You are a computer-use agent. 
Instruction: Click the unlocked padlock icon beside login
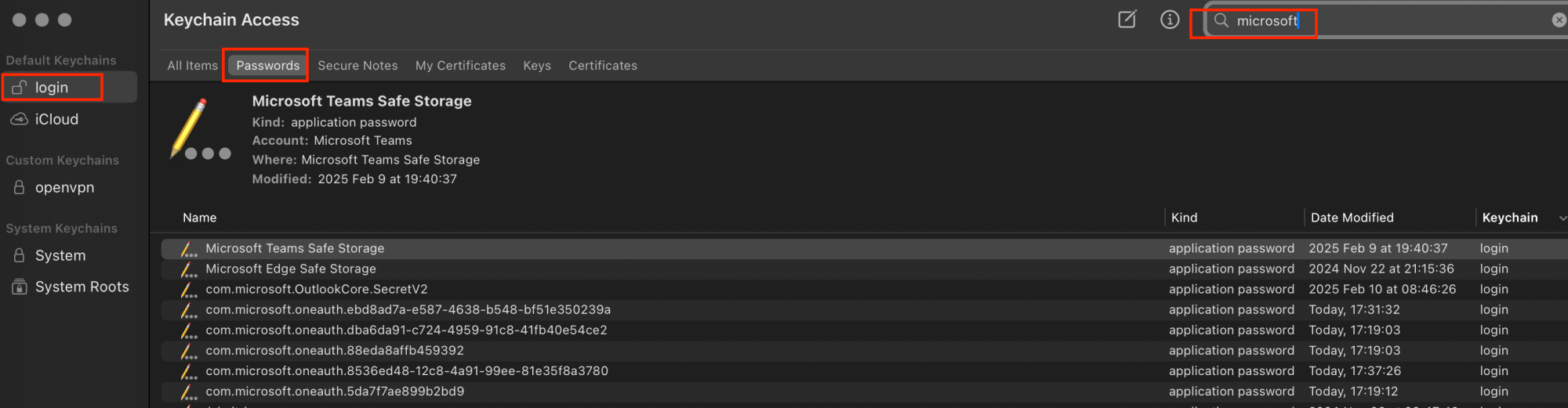point(20,87)
